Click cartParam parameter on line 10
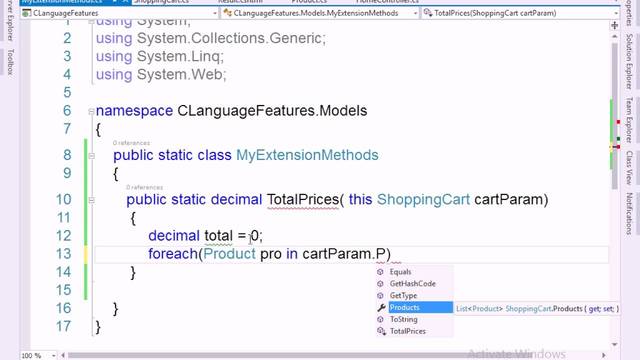The height and width of the screenshot is (360, 640). point(509,200)
